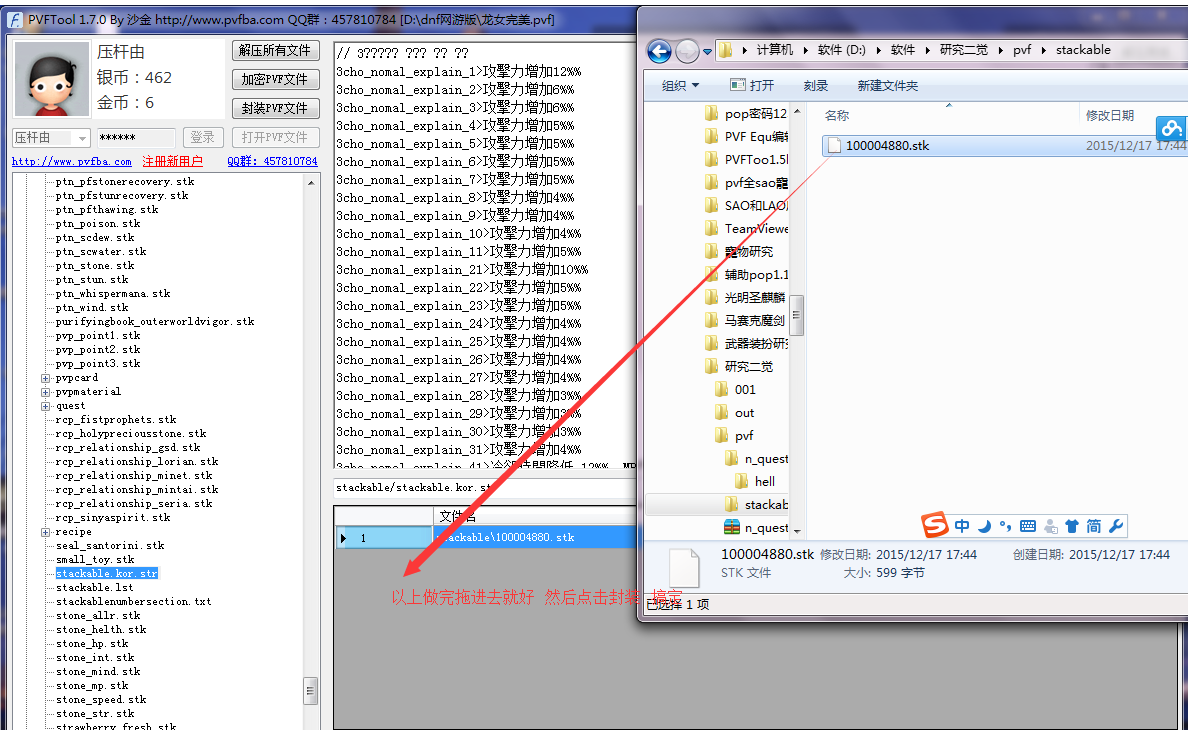Click the Explorer back arrow button
Image resolution: width=1188 pixels, height=730 pixels.
tap(659, 51)
